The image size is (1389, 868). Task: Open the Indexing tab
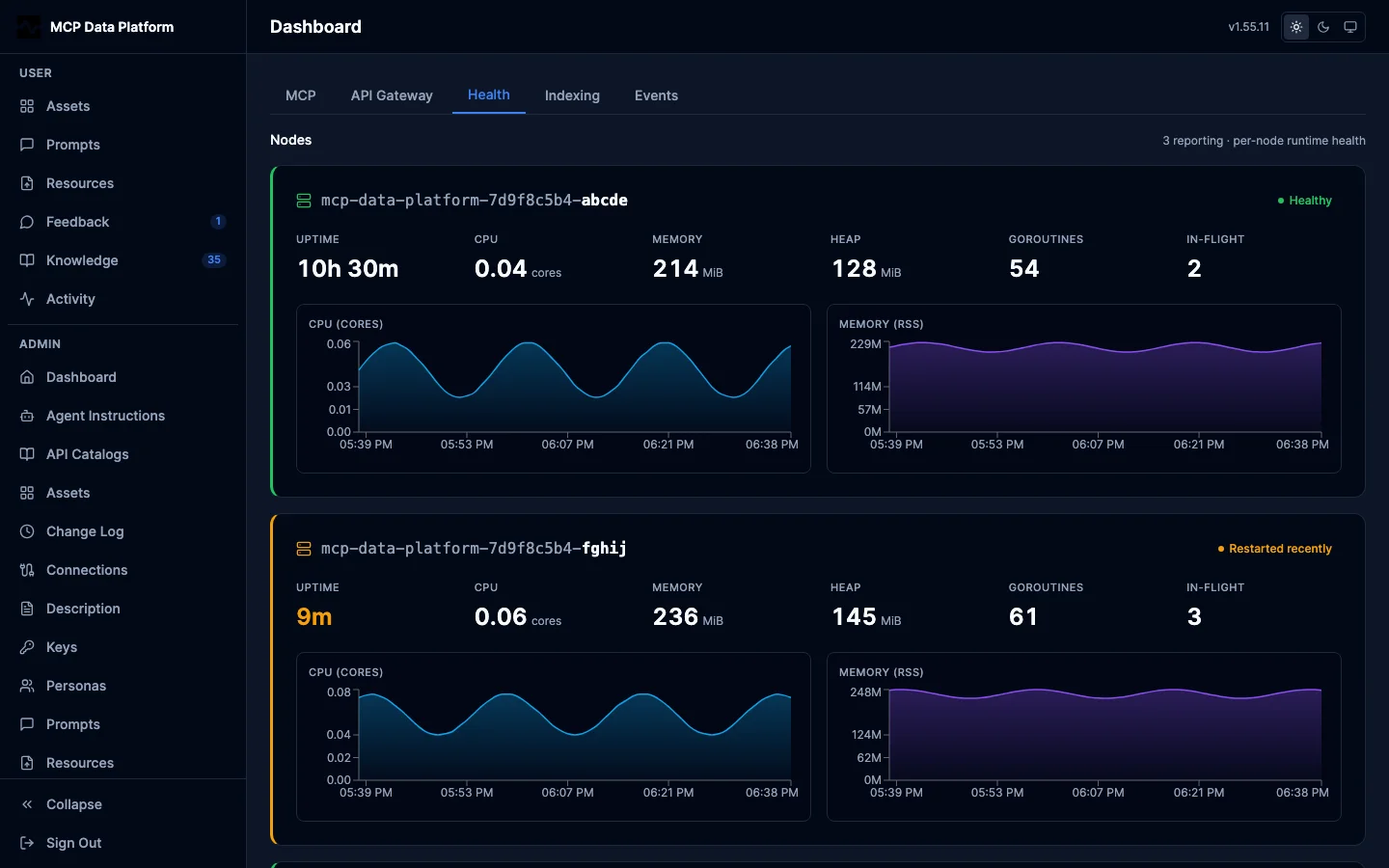pos(572,95)
